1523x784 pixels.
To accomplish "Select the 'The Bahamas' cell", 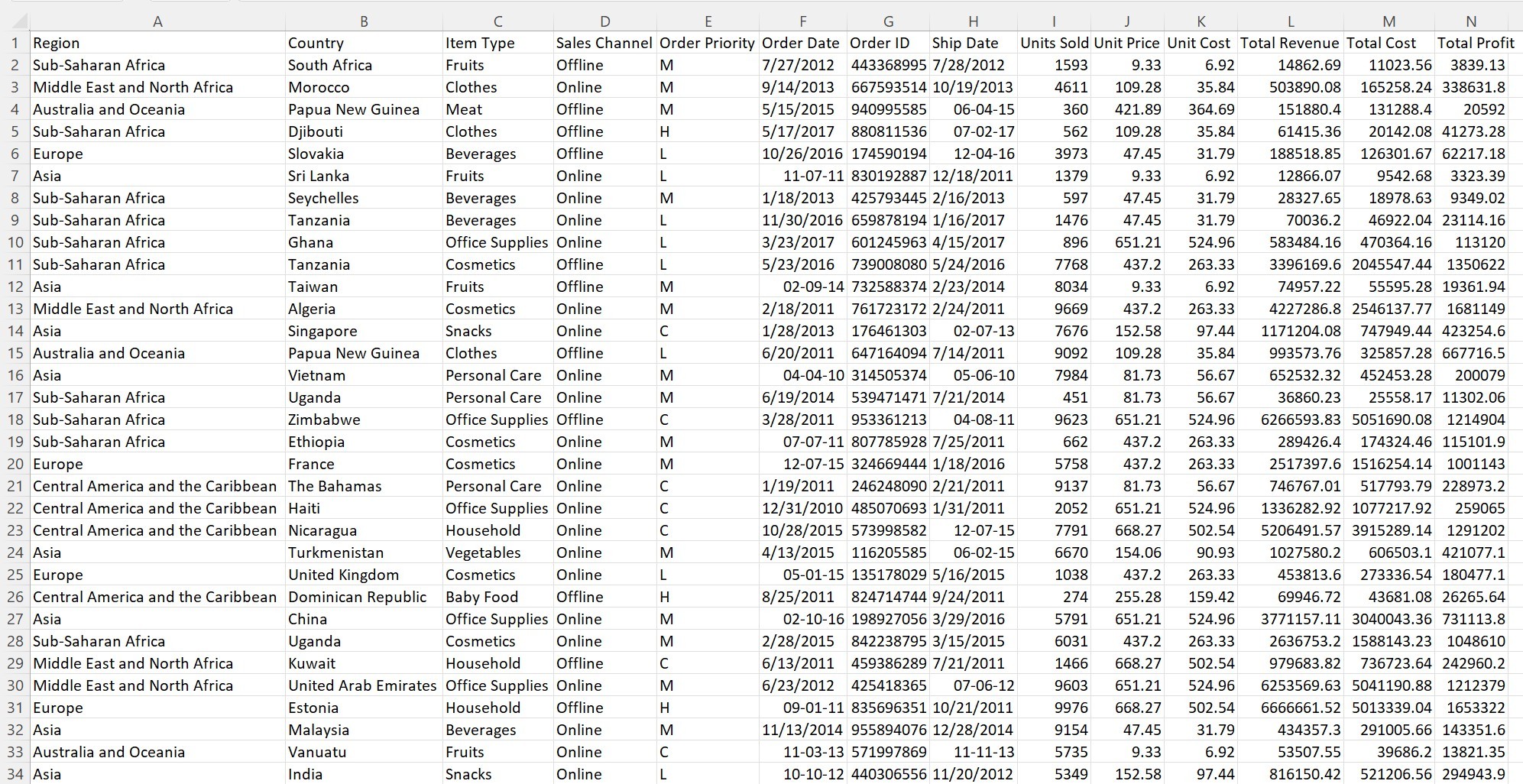I will (364, 486).
